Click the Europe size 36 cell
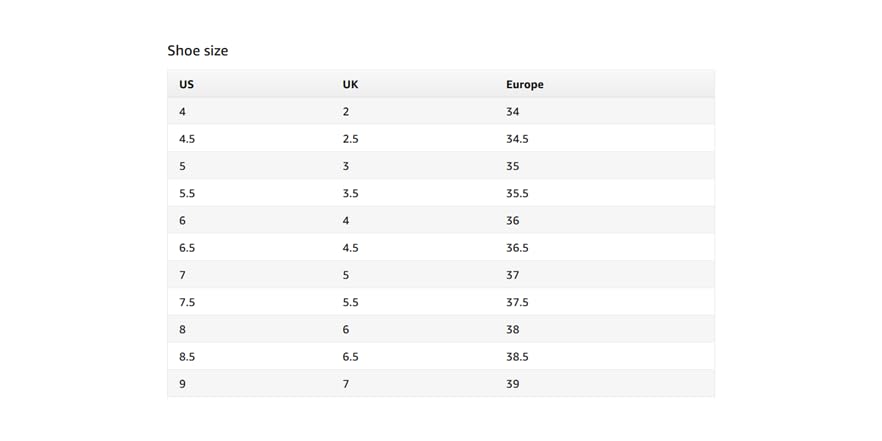This screenshot has height=441, width=882. click(513, 220)
